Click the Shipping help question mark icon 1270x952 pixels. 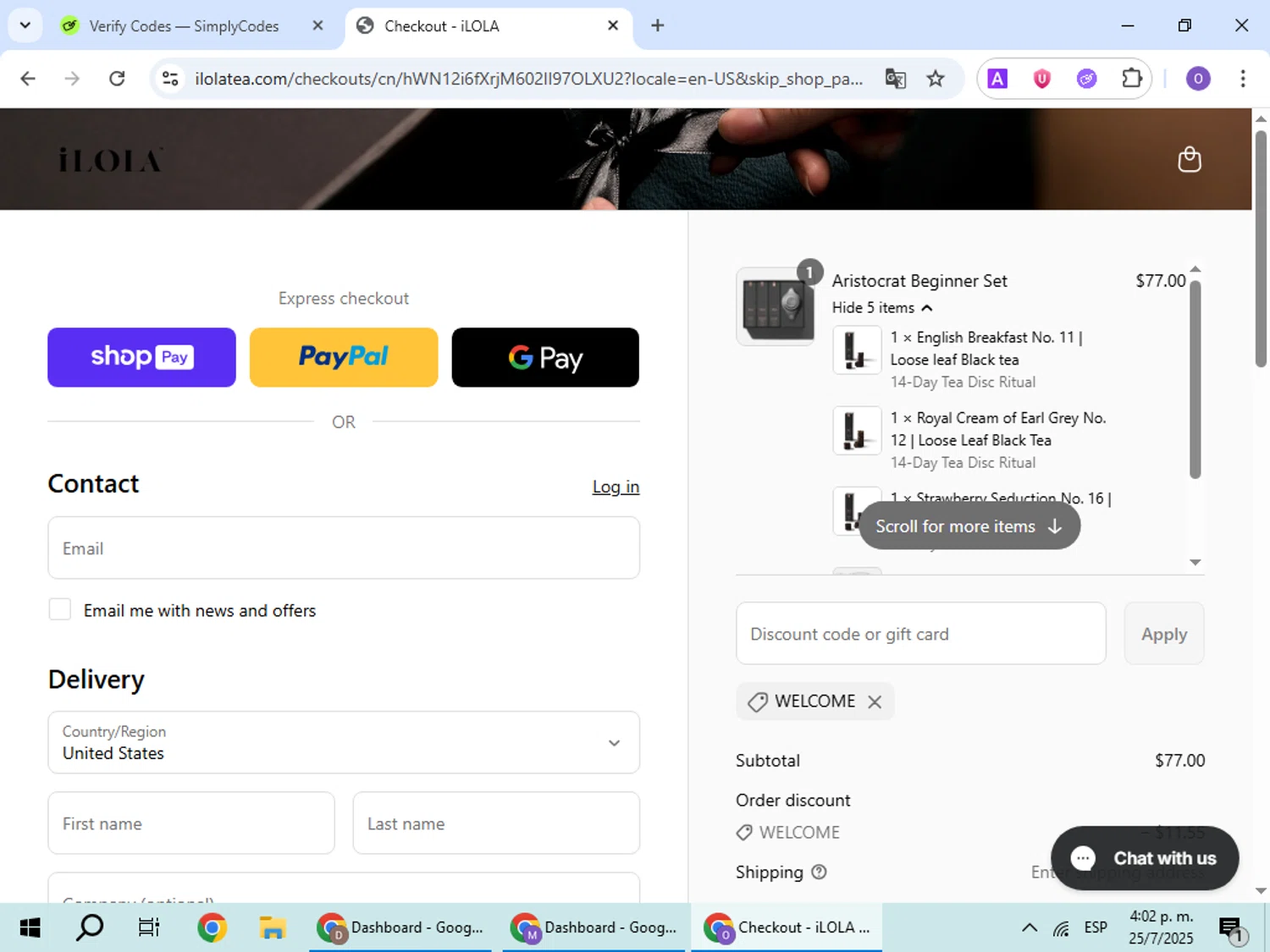point(819,872)
